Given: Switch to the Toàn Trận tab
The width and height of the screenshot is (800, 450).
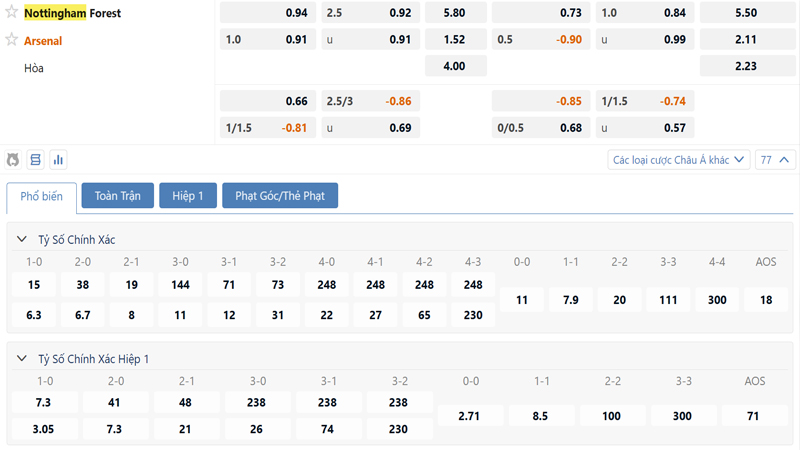Looking at the screenshot, I should 118,196.
